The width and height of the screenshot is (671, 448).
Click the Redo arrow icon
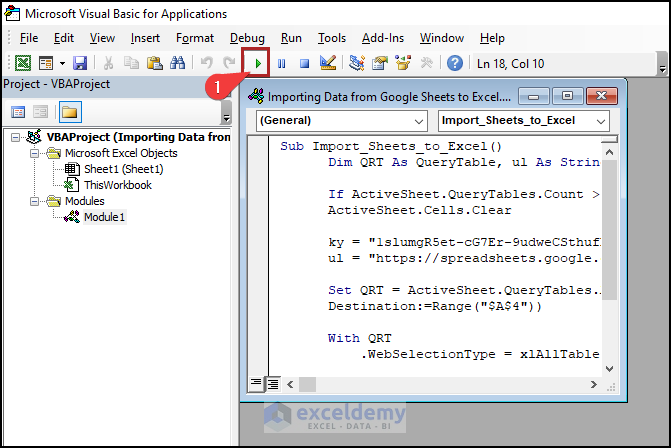(229, 63)
